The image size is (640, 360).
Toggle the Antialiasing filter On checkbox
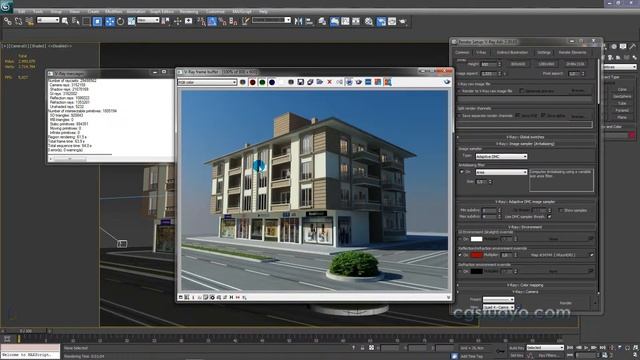tap(462, 172)
